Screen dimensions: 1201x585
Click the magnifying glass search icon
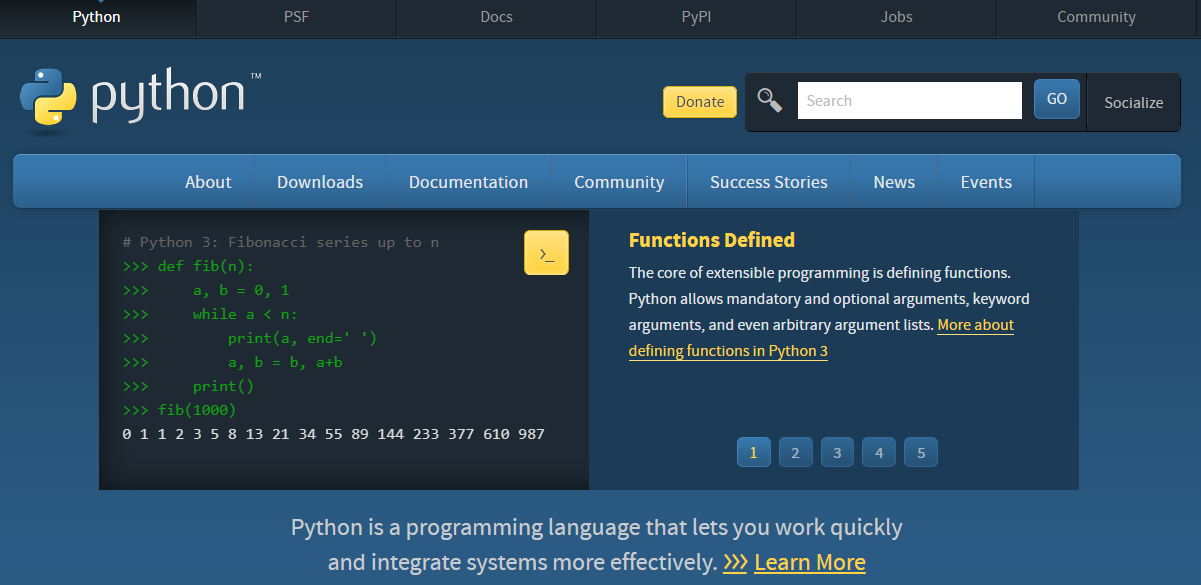point(769,100)
